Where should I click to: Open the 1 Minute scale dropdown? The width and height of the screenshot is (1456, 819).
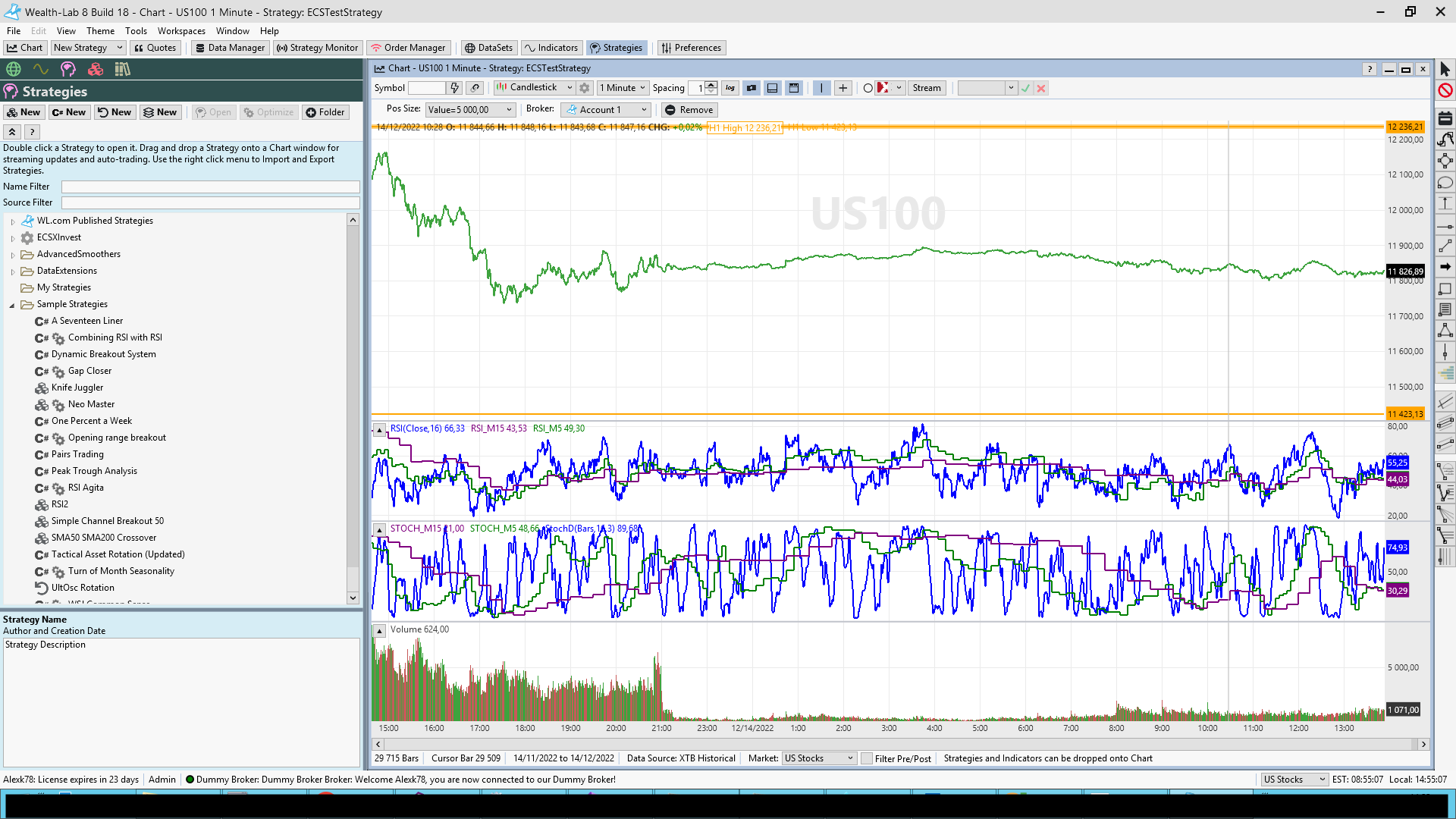point(623,88)
